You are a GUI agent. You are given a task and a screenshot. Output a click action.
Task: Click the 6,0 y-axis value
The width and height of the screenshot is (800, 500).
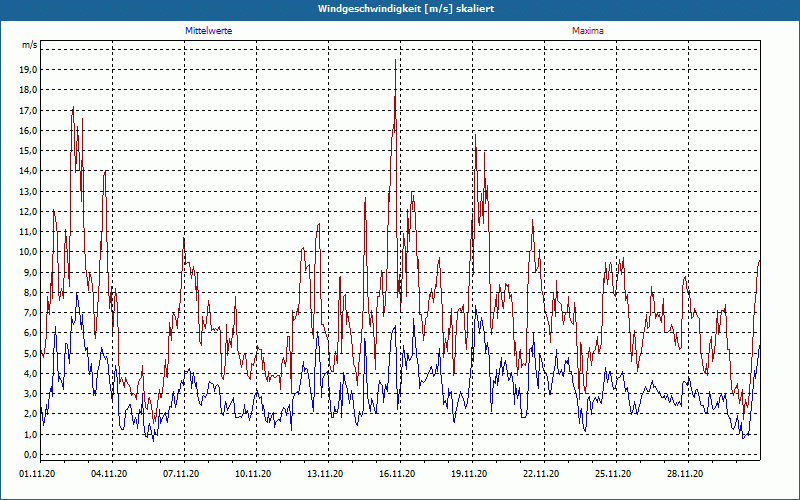pos(30,333)
